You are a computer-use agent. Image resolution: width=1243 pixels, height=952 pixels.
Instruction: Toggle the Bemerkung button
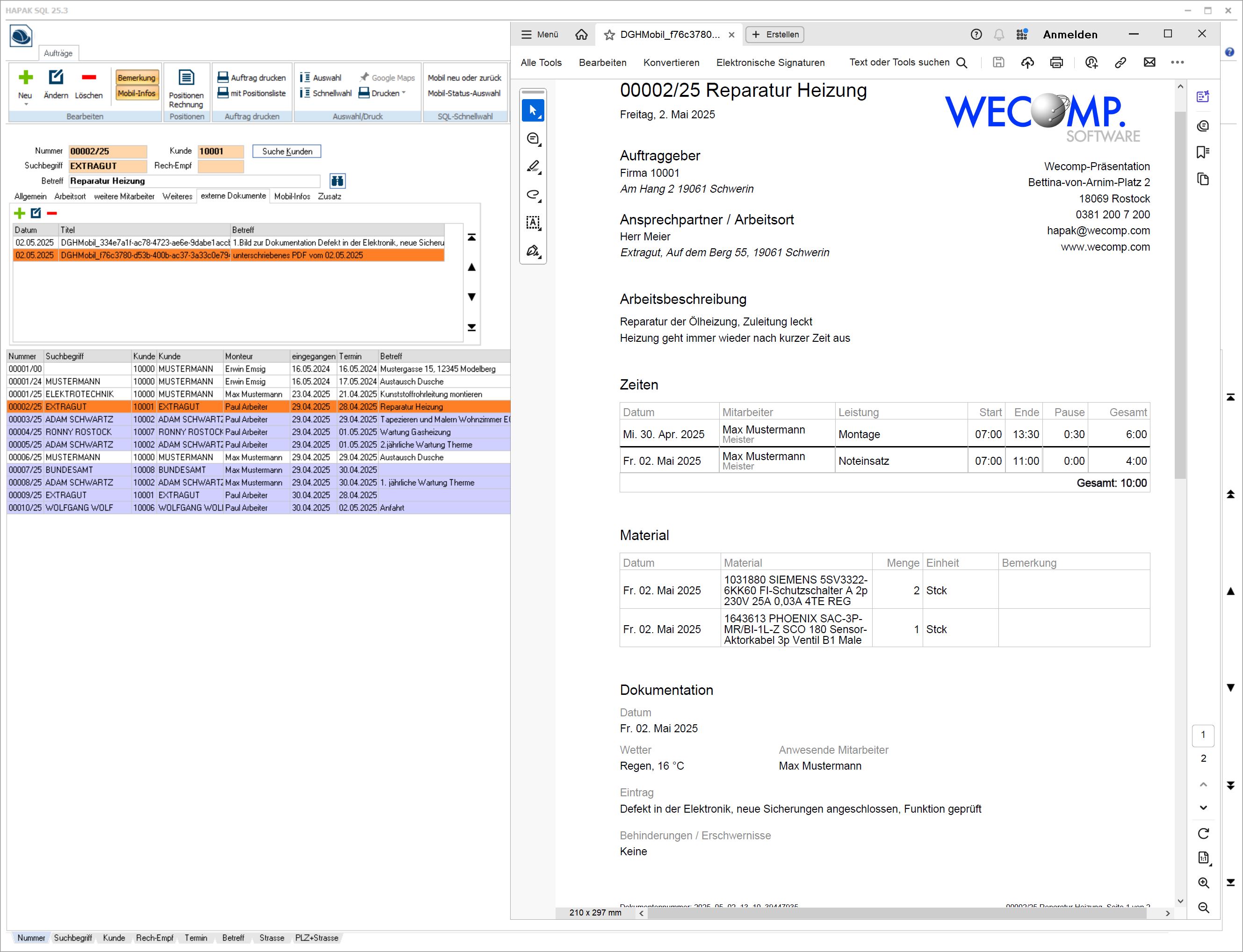point(137,78)
